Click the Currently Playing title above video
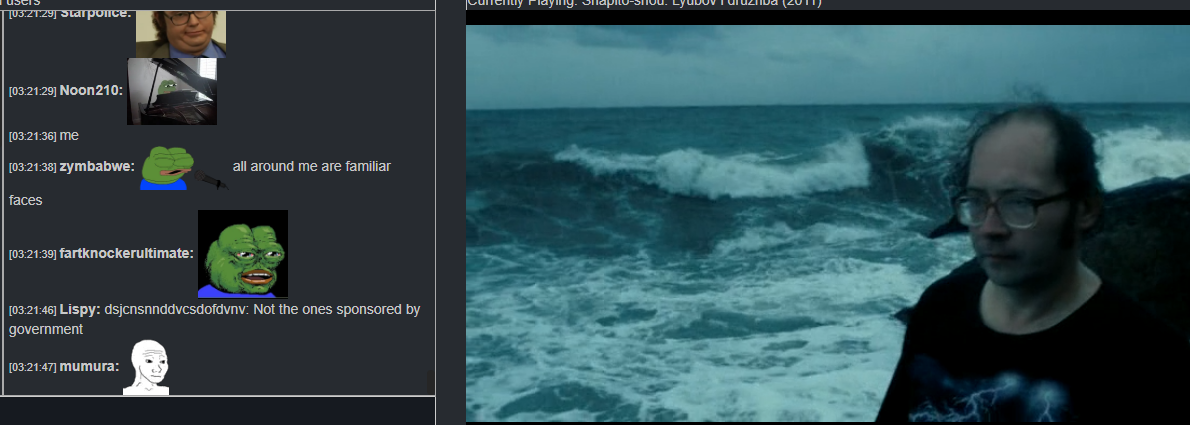 click(x=644, y=3)
